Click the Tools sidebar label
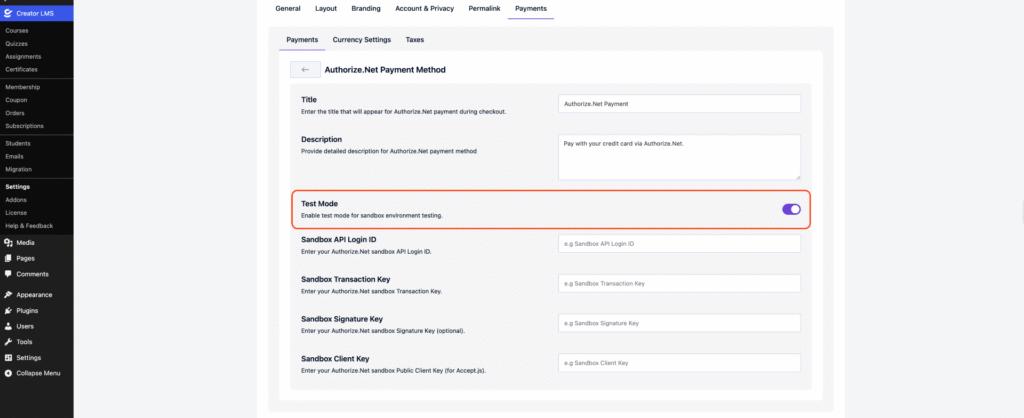1024x418 pixels. 24,342
